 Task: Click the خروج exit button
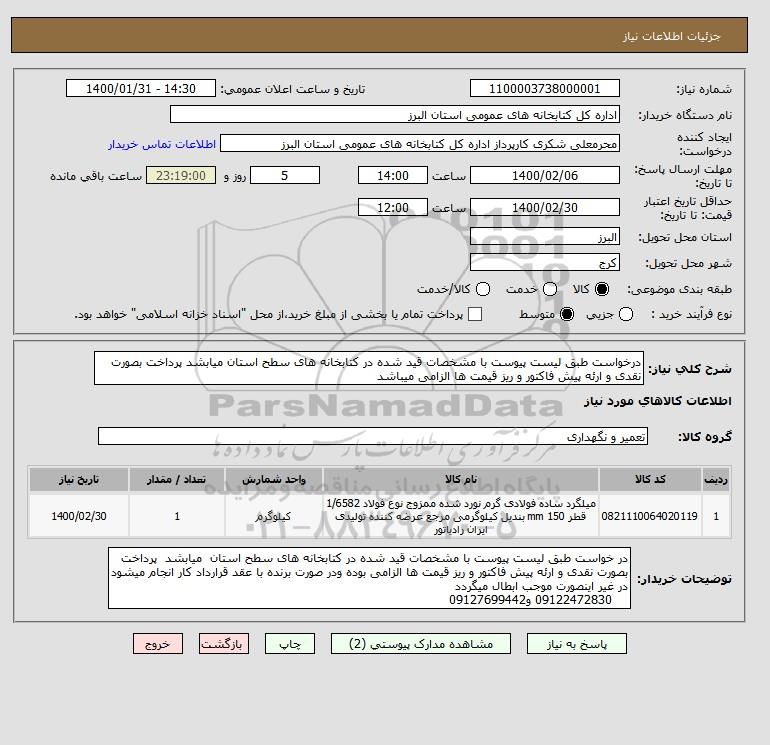pos(158,644)
